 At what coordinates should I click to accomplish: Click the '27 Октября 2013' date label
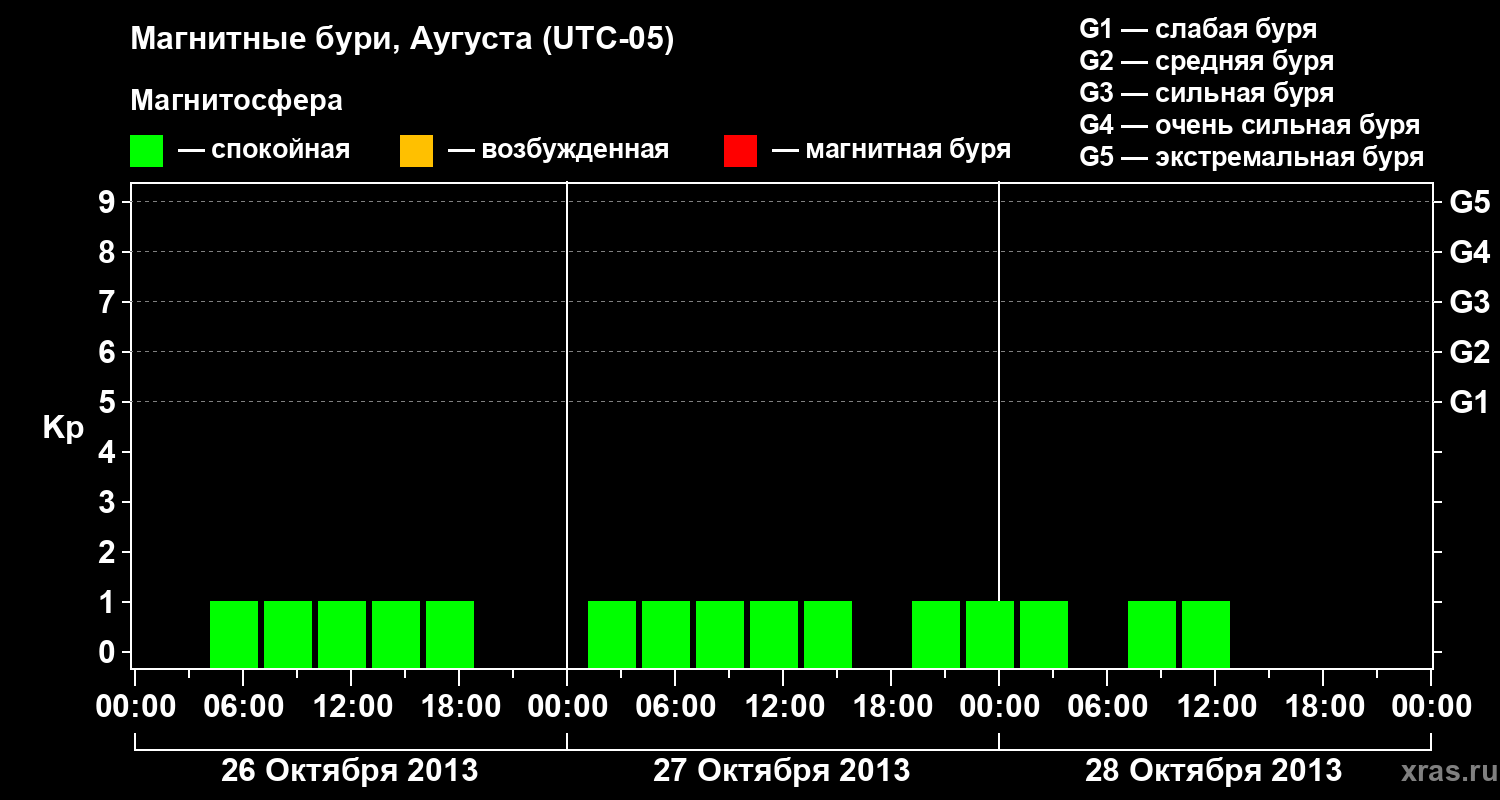782,771
